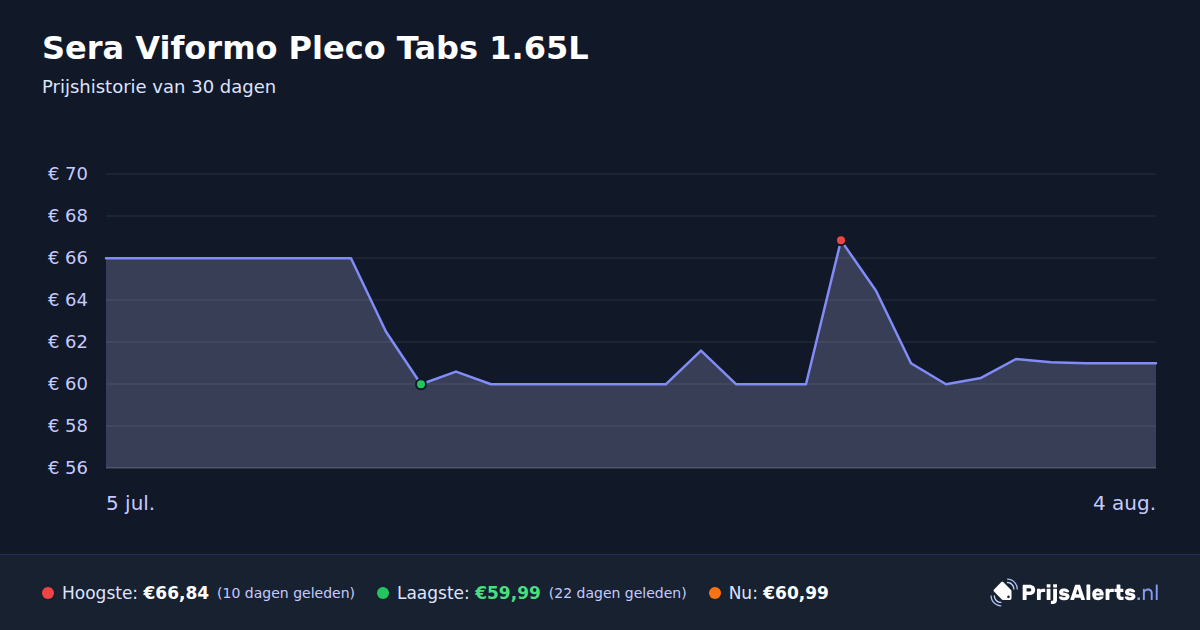
Task: Click the 10 dagen geleden note
Action: pyautogui.click(x=286, y=593)
